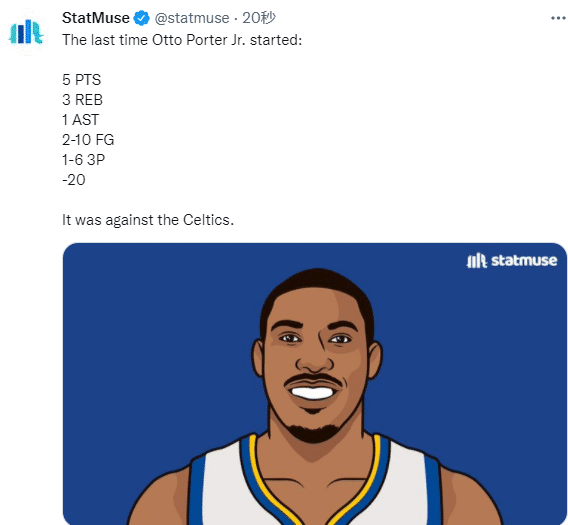568x525 pixels.
Task: Click the "1 AST" stat line
Action: tap(80, 120)
